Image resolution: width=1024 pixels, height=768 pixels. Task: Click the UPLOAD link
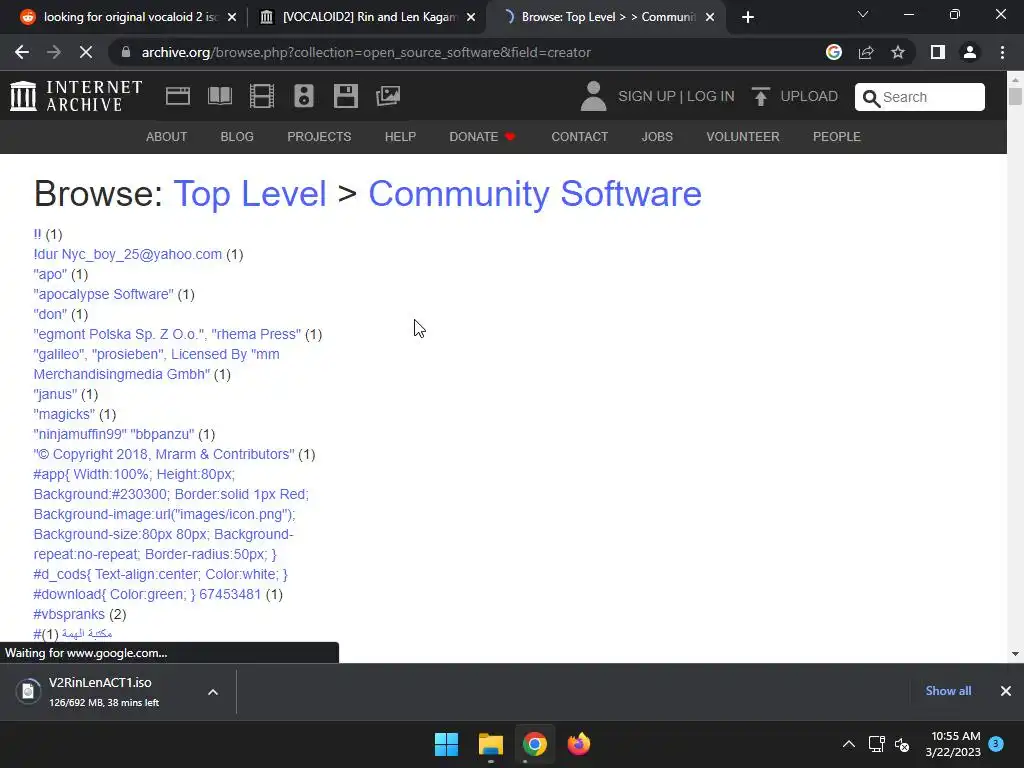(809, 97)
